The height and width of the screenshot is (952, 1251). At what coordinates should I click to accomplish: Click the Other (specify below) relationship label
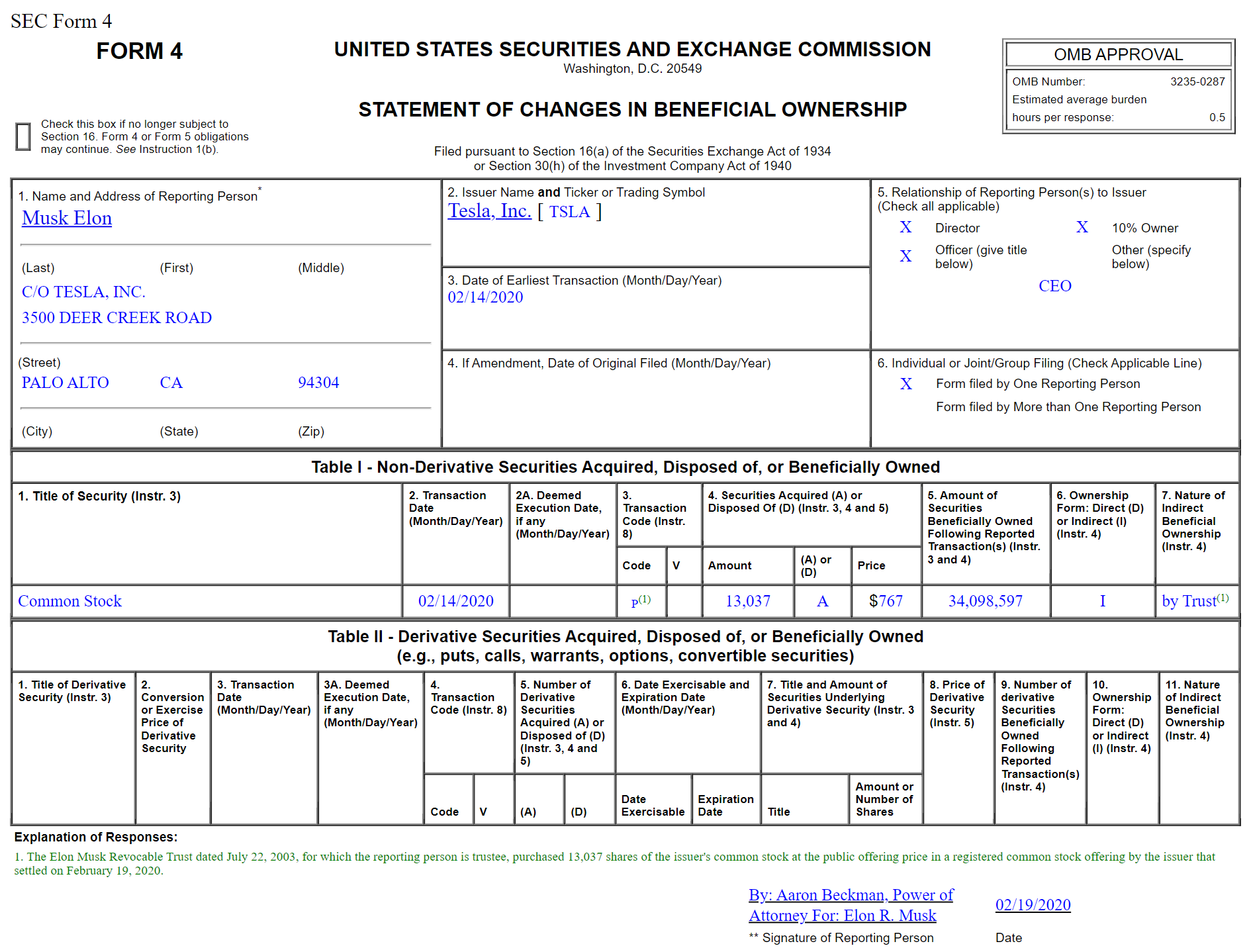point(1151,257)
